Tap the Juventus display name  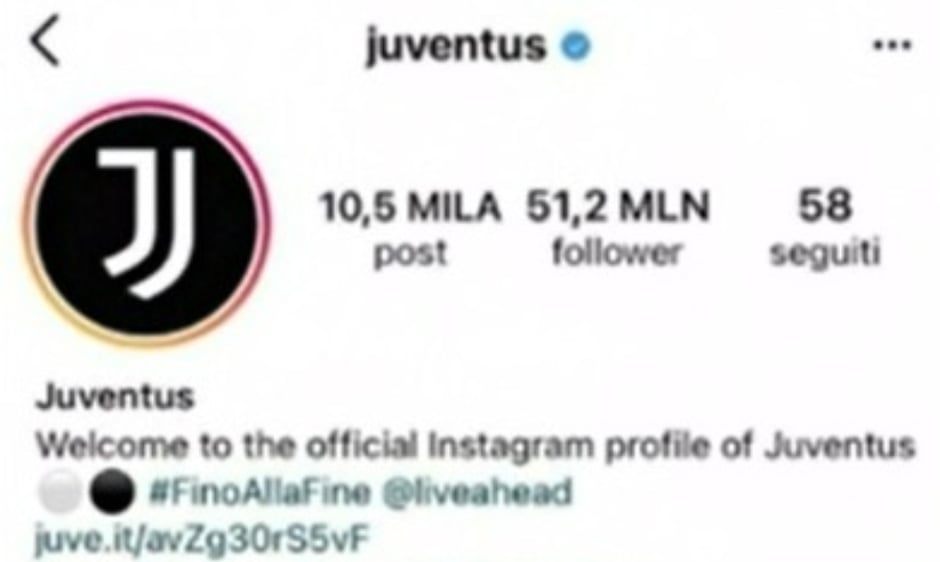[x=116, y=396]
